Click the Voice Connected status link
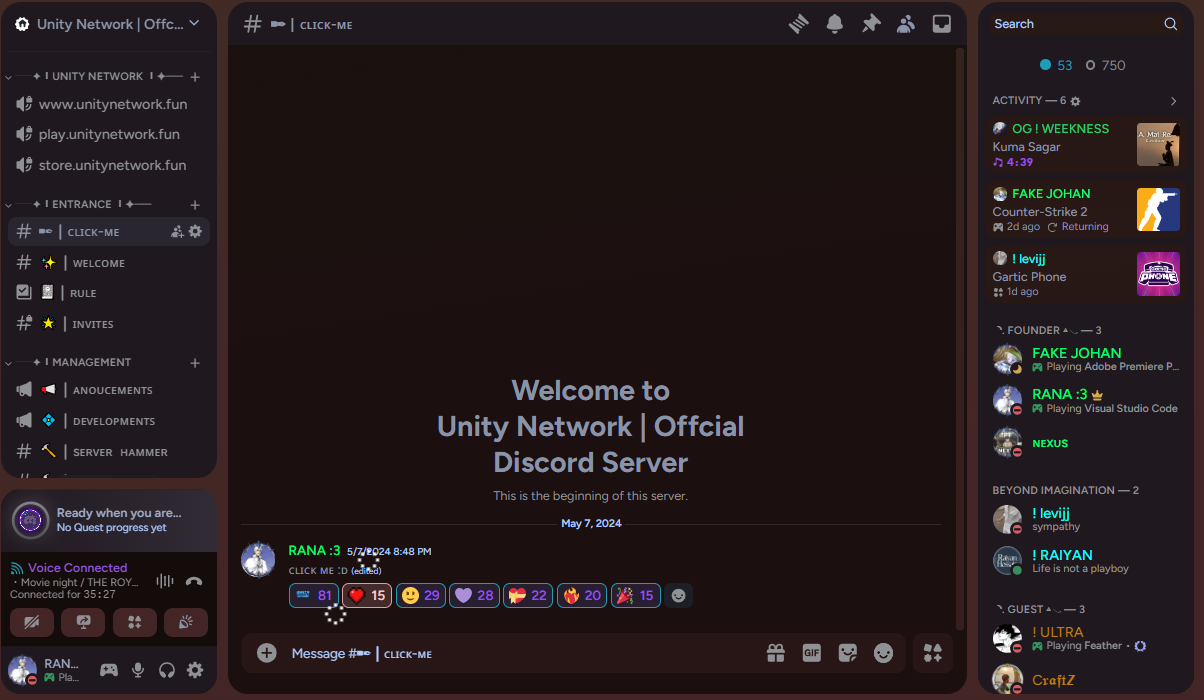 pos(77,567)
